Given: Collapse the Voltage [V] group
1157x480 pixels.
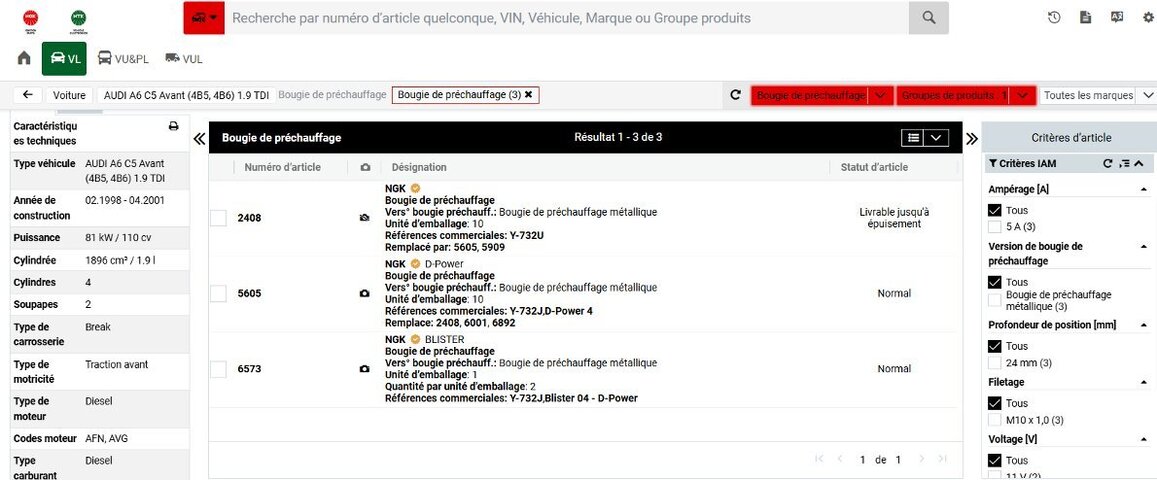Looking at the screenshot, I should tap(1144, 439).
